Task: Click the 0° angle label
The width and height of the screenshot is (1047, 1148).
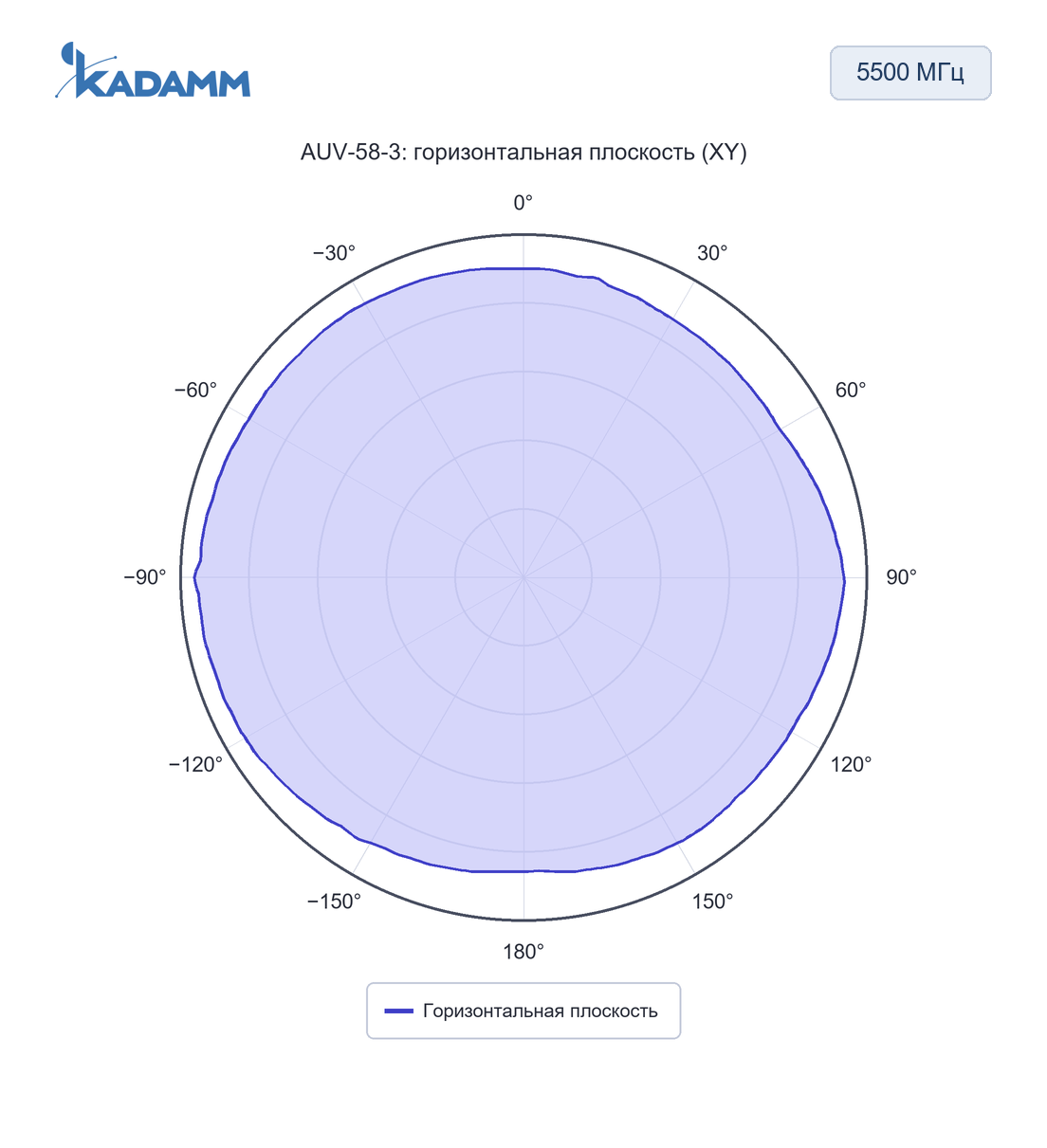Action: (x=523, y=203)
